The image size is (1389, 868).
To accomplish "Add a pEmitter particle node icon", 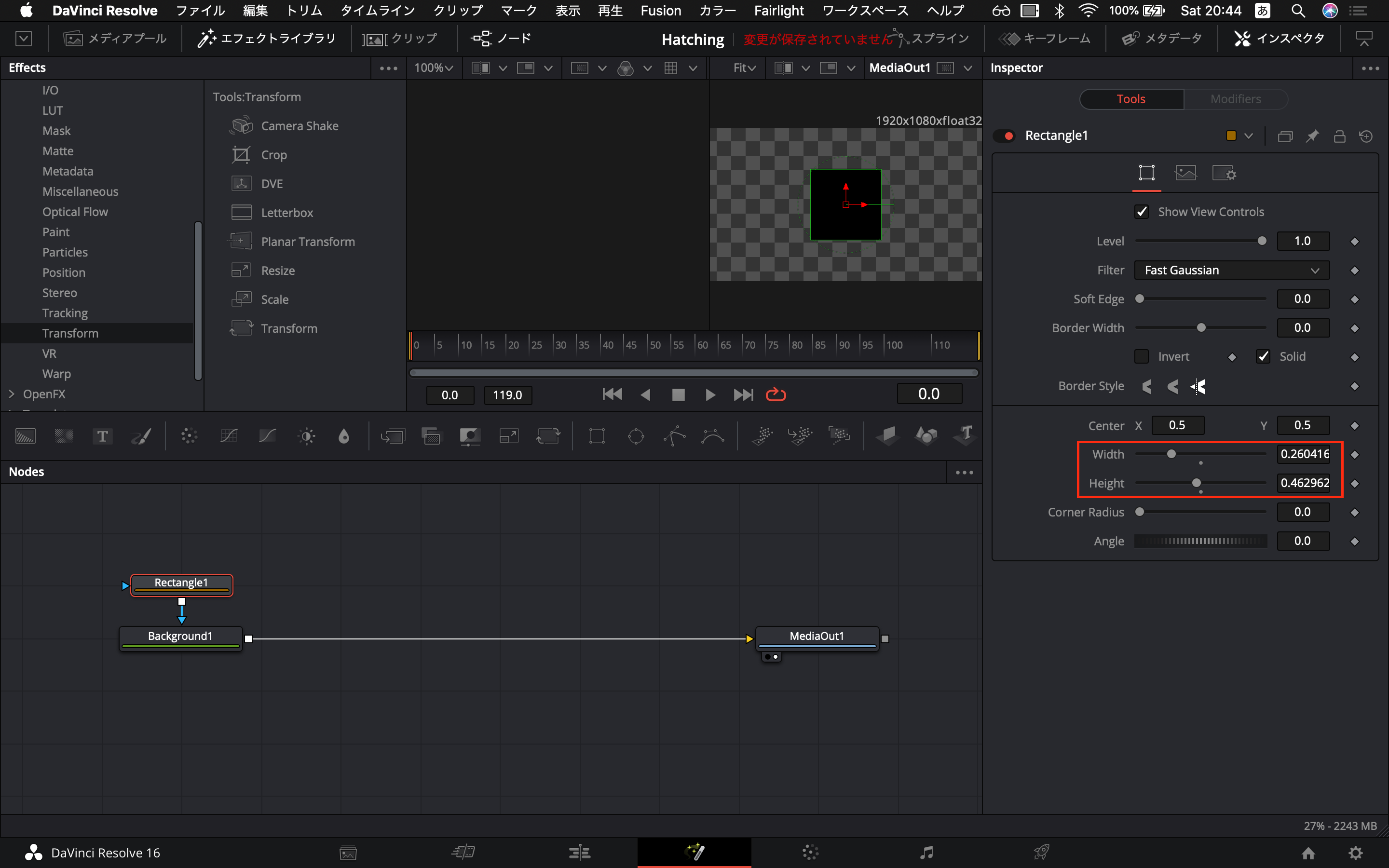I will coord(763,436).
